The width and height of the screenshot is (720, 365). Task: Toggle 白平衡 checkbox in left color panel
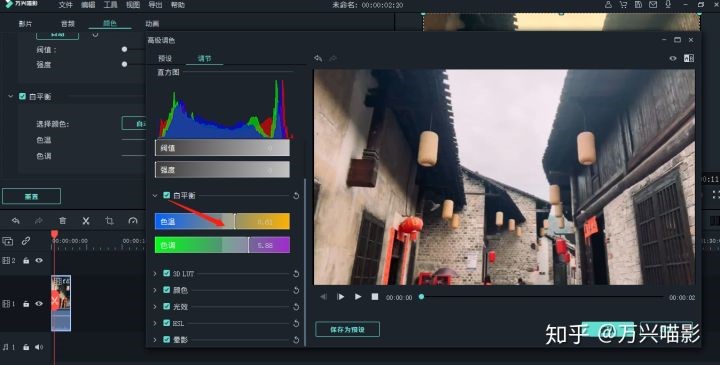[x=22, y=96]
